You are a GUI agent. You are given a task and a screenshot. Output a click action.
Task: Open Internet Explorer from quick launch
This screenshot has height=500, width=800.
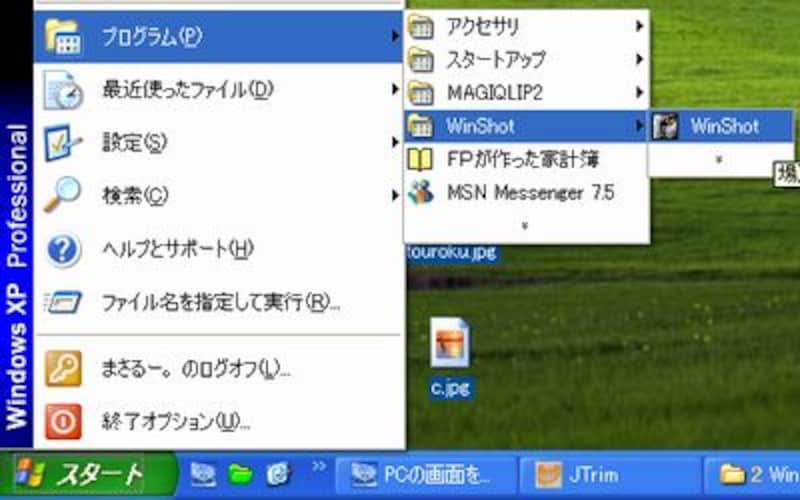coord(278,474)
